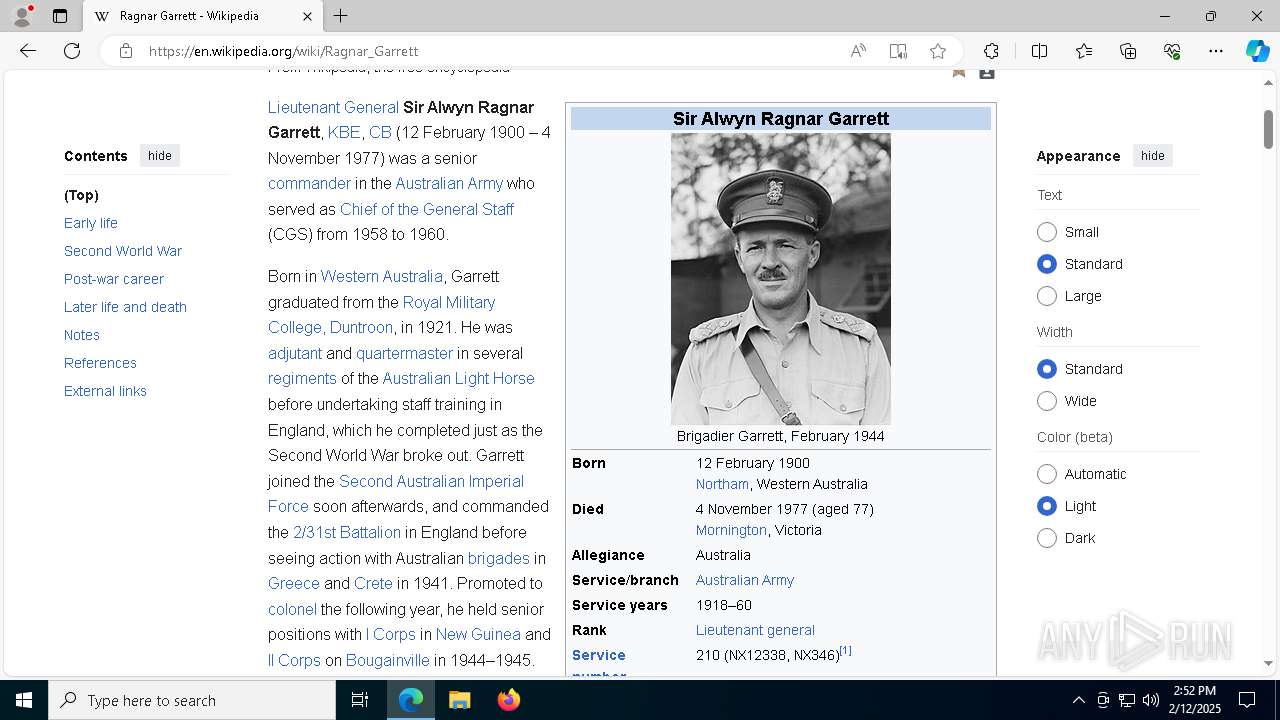Open footnote [1] beside service number

[x=846, y=651]
